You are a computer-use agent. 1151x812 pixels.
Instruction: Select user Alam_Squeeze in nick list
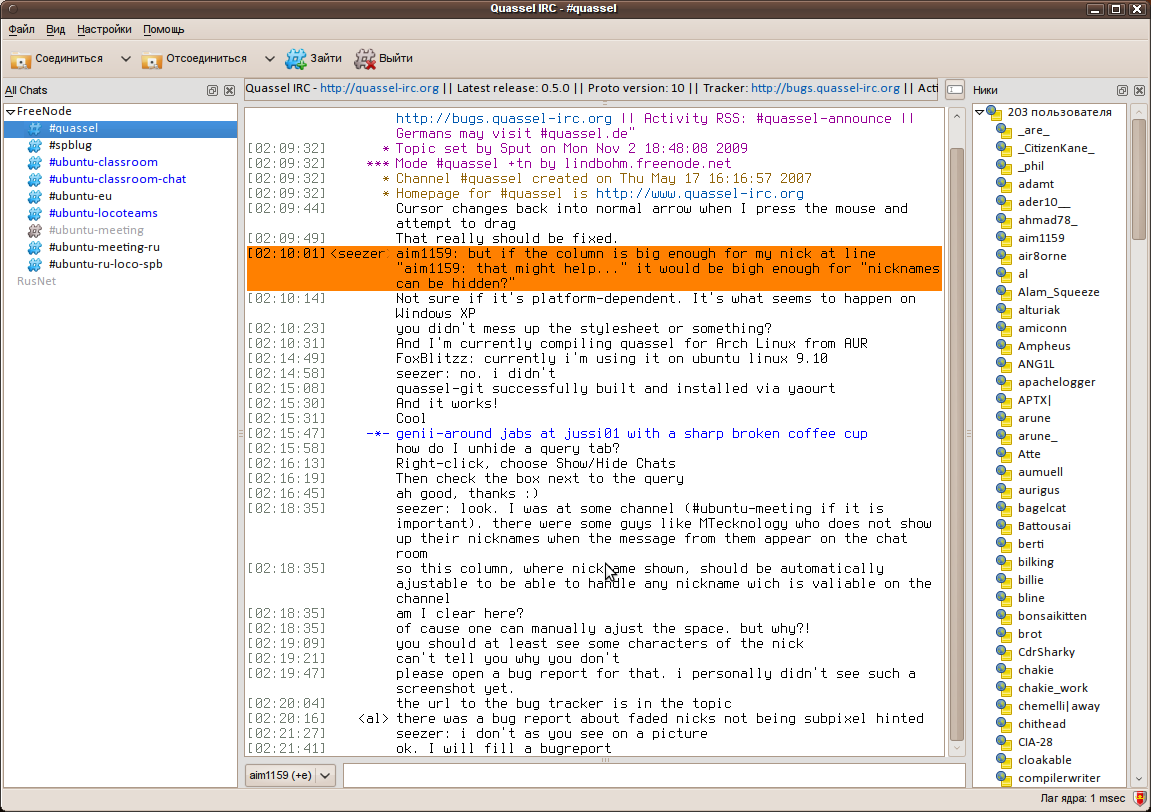click(x=1059, y=292)
